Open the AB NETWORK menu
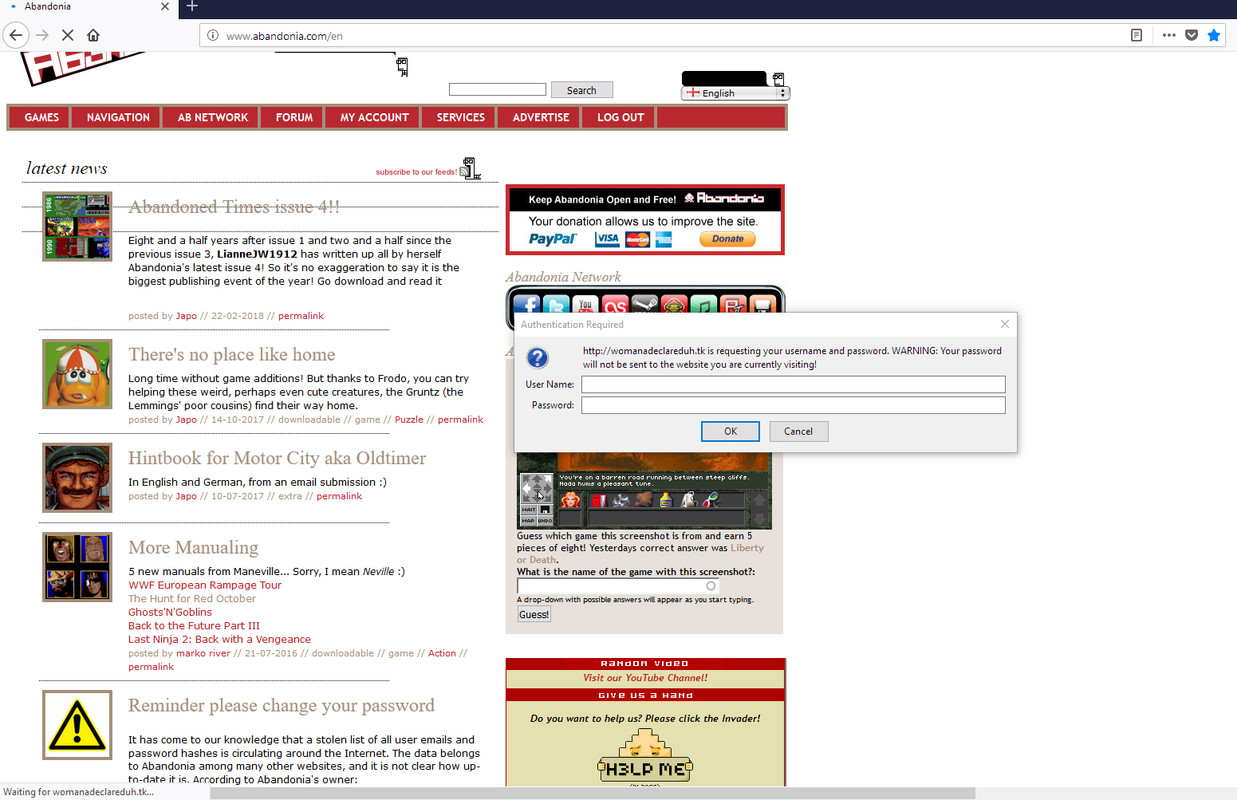 pyautogui.click(x=213, y=117)
